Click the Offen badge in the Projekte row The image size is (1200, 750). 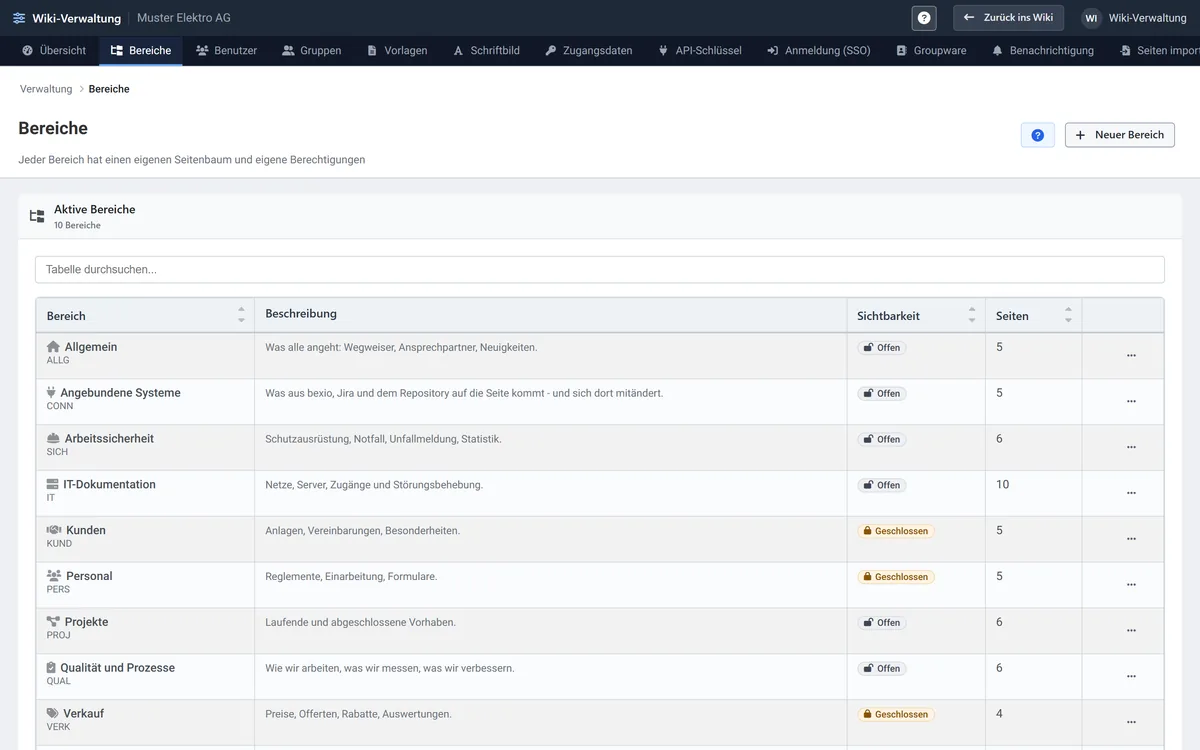(x=882, y=623)
